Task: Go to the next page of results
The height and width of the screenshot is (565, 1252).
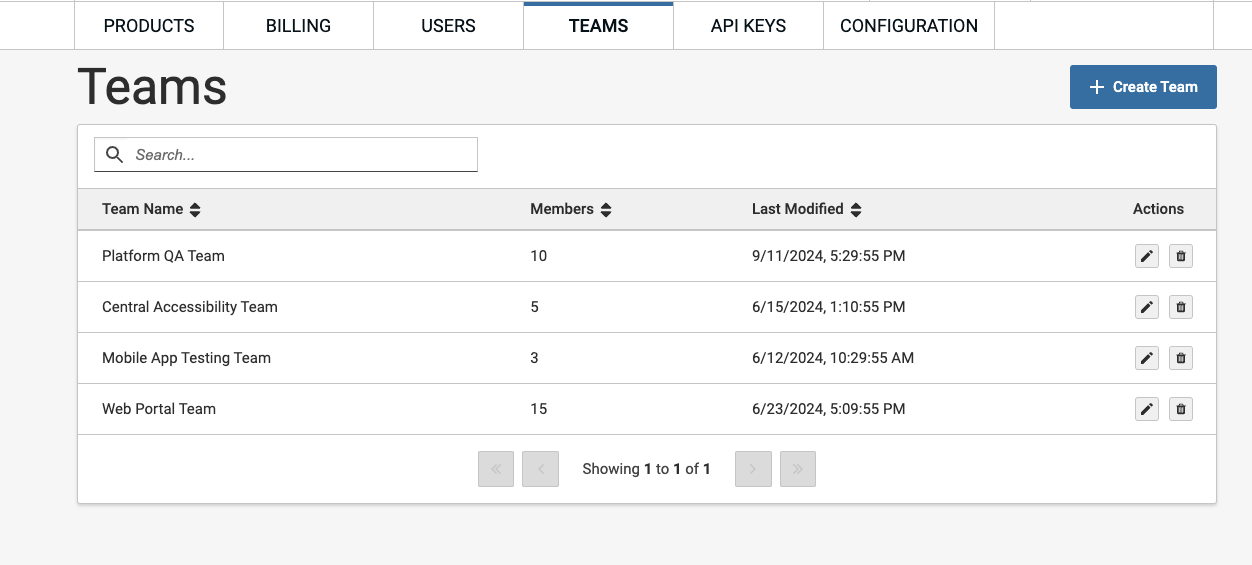Action: pyautogui.click(x=753, y=469)
